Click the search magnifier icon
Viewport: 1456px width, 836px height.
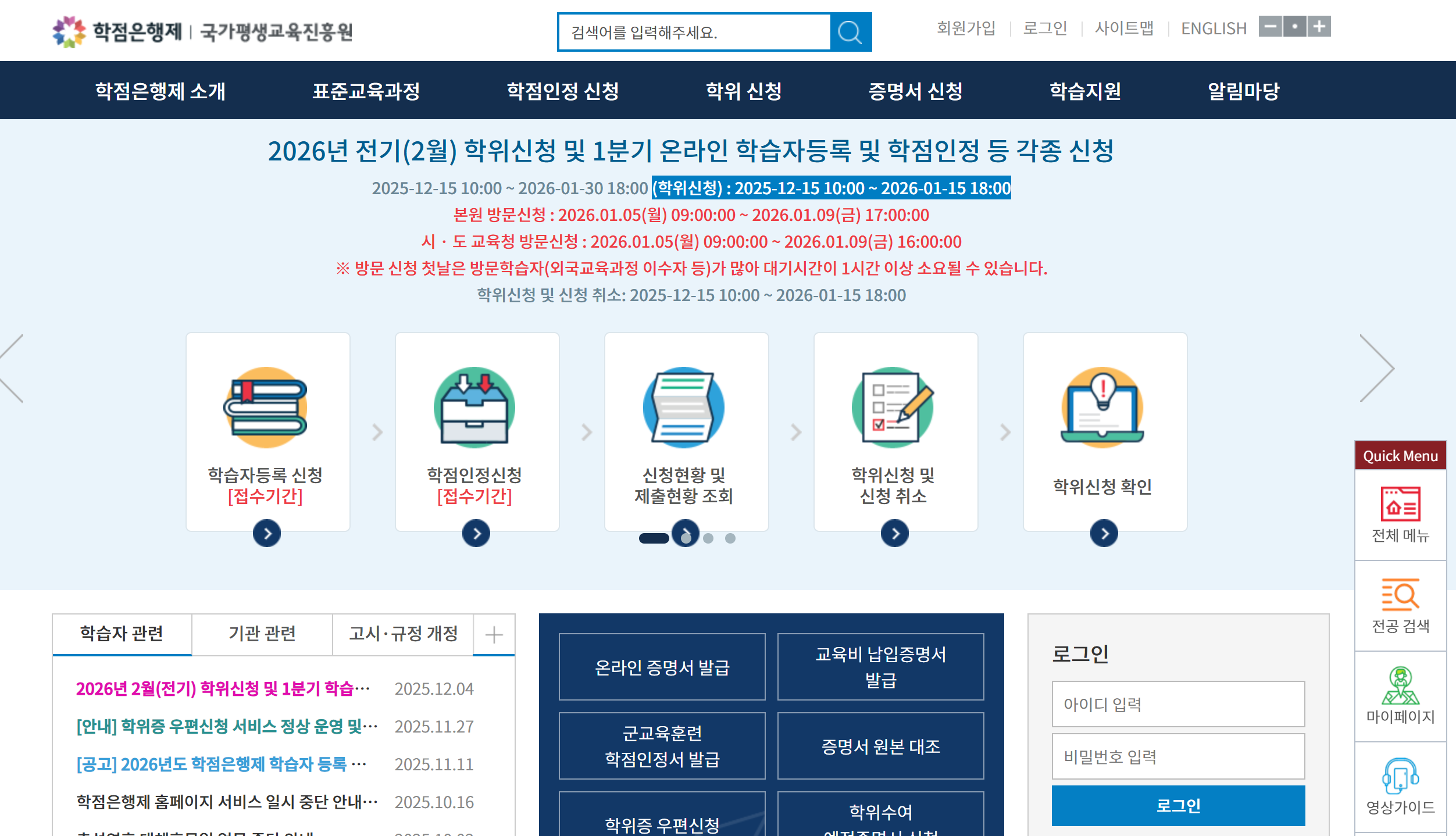pyautogui.click(x=850, y=33)
